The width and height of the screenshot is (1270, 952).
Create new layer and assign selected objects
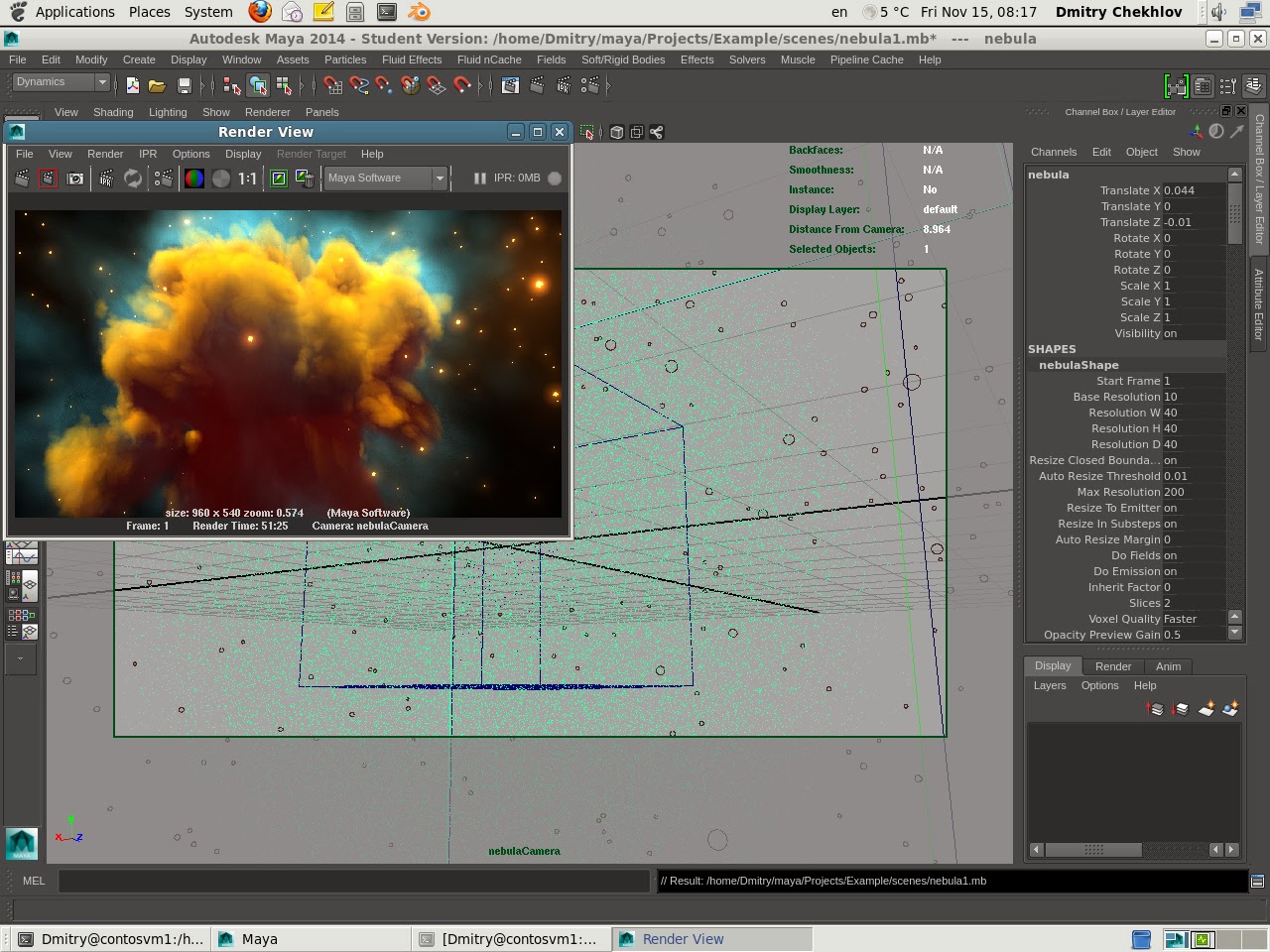(x=1230, y=709)
